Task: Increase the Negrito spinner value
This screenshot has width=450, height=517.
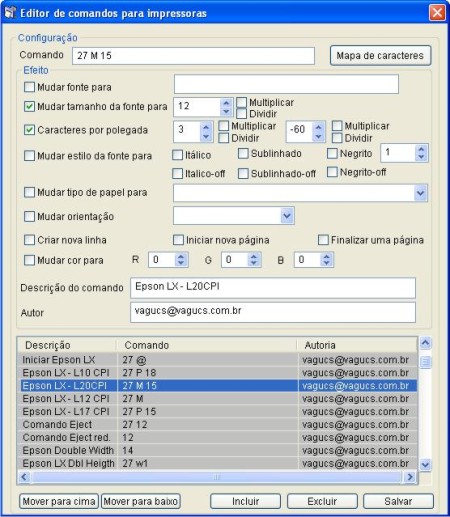Action: coord(421,149)
